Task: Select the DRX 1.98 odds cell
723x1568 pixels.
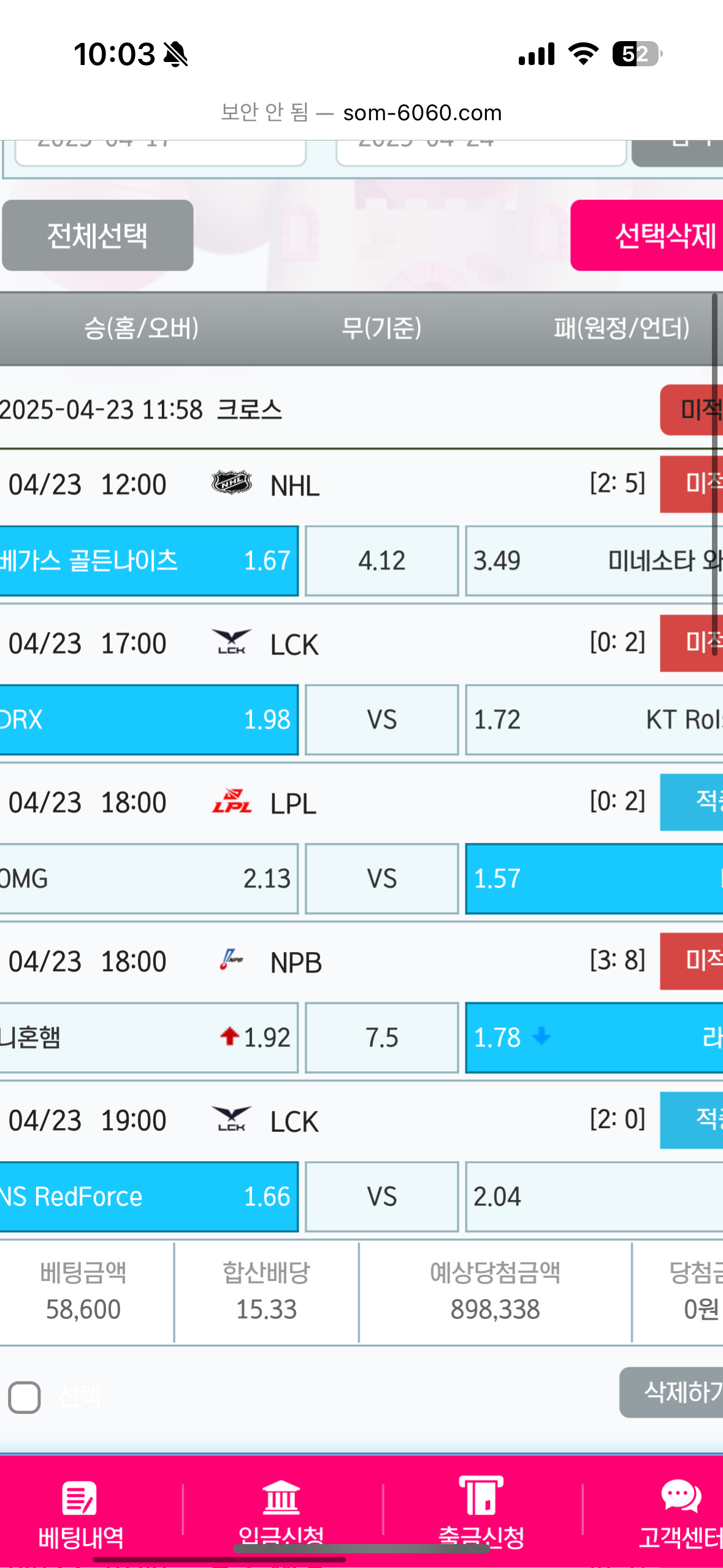Action: (x=147, y=720)
